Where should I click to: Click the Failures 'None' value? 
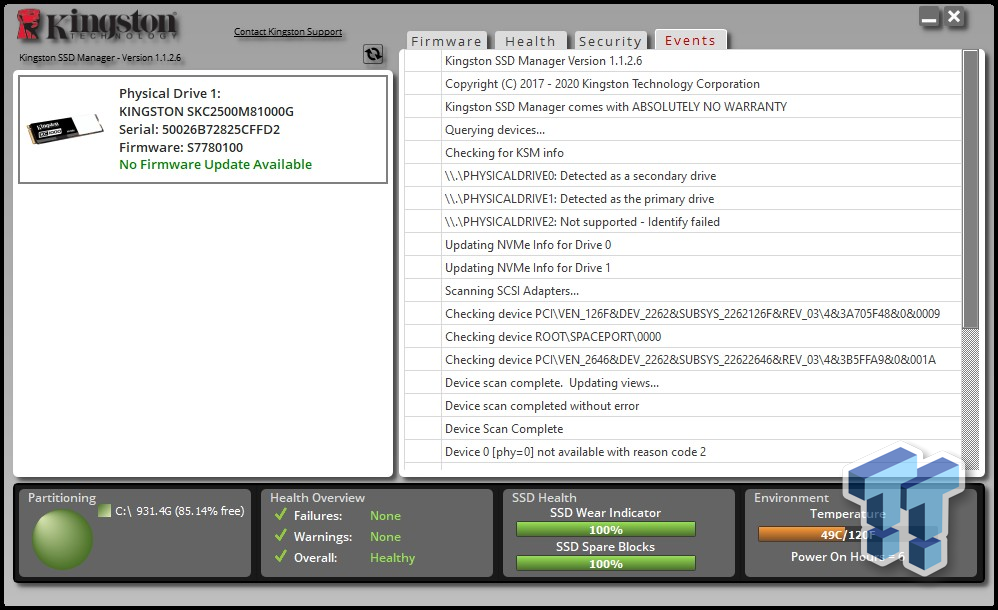click(x=385, y=515)
